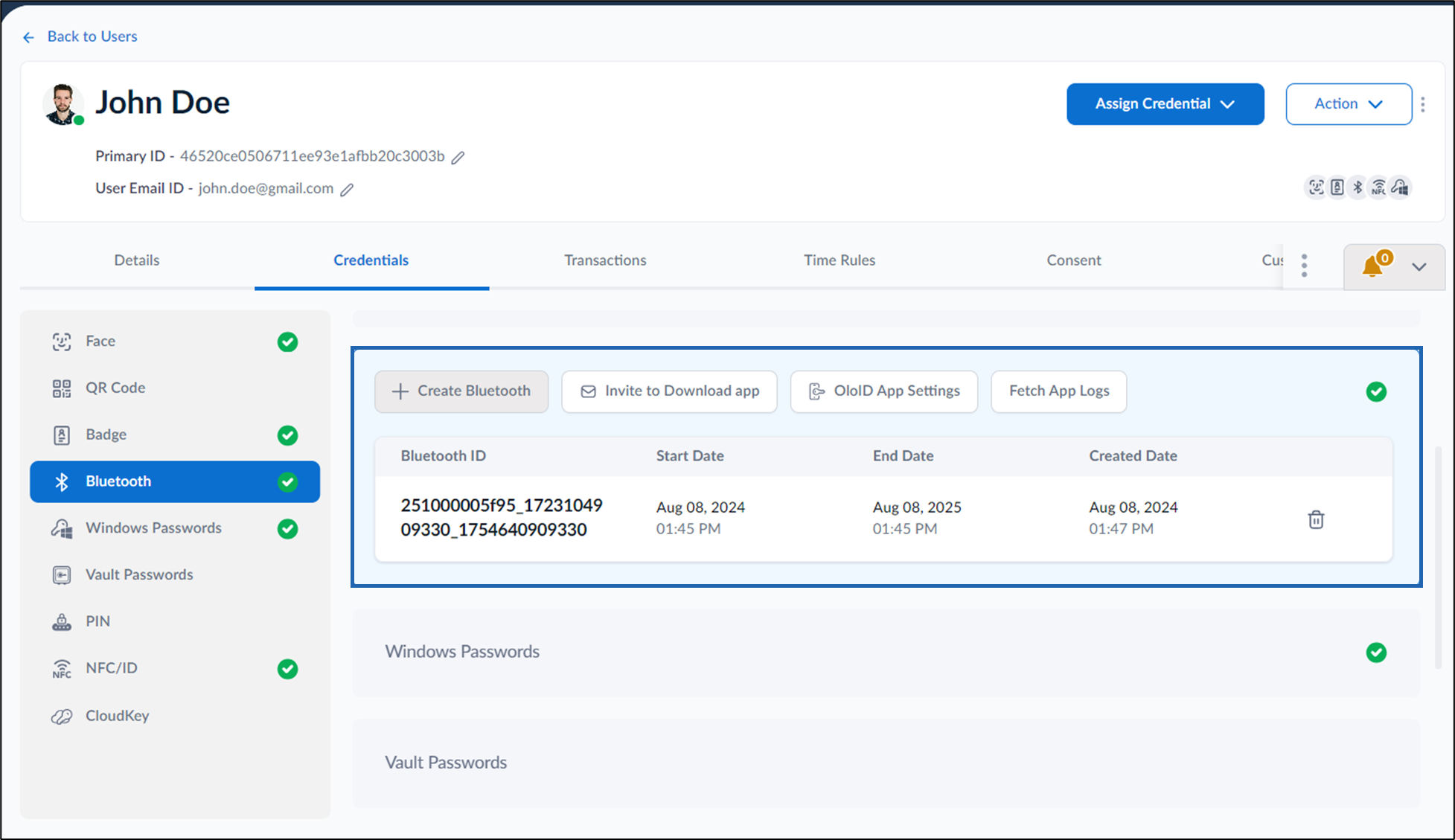
Task: Click the Windows password icon in header
Action: tap(1400, 187)
